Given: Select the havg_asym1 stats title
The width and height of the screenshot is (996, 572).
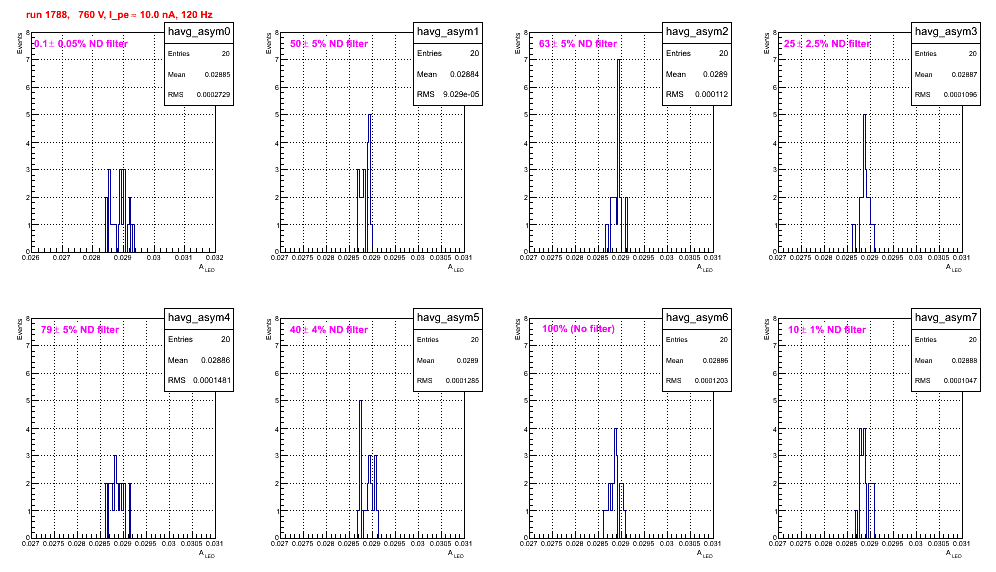Looking at the screenshot, I should [448, 32].
